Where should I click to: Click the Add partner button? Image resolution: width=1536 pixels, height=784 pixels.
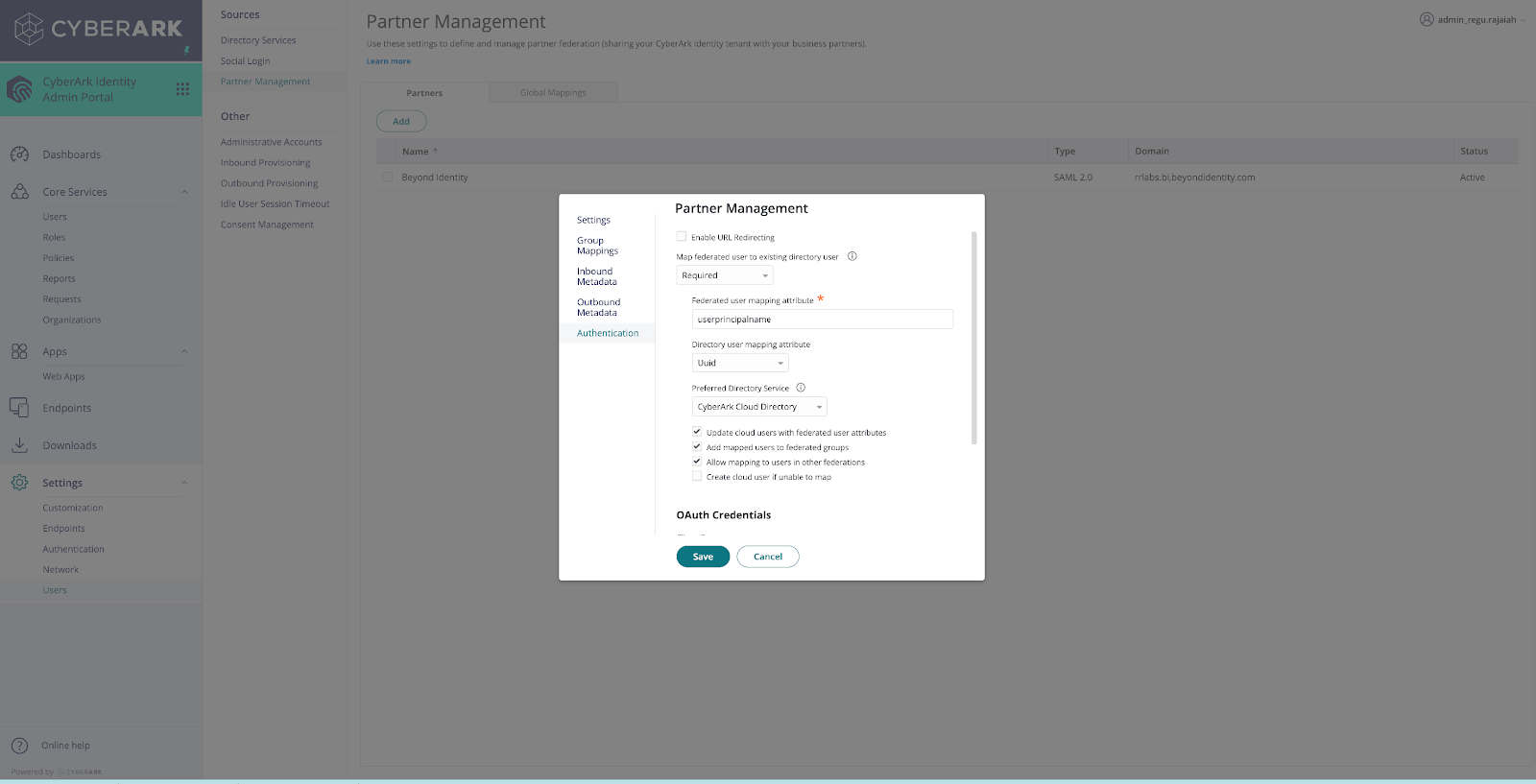click(x=401, y=121)
